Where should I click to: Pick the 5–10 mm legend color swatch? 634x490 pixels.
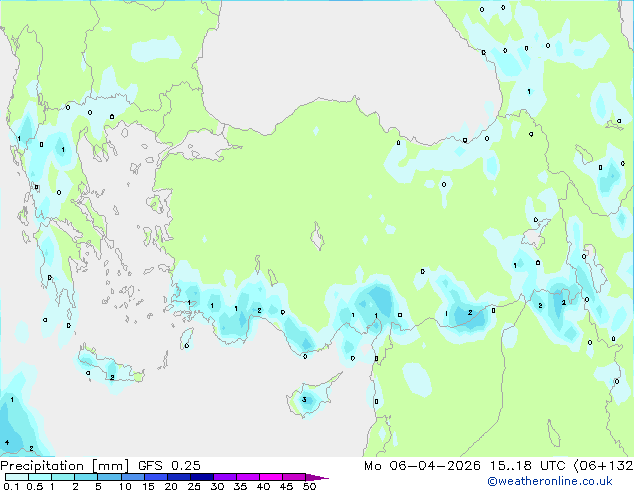click(x=109, y=477)
